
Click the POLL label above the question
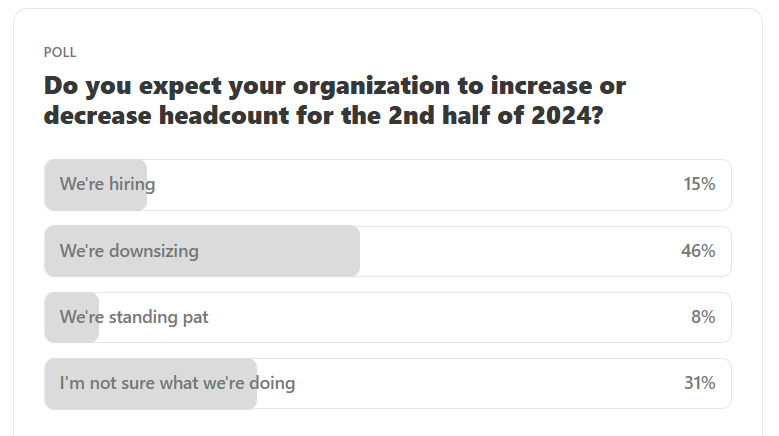(x=60, y=52)
